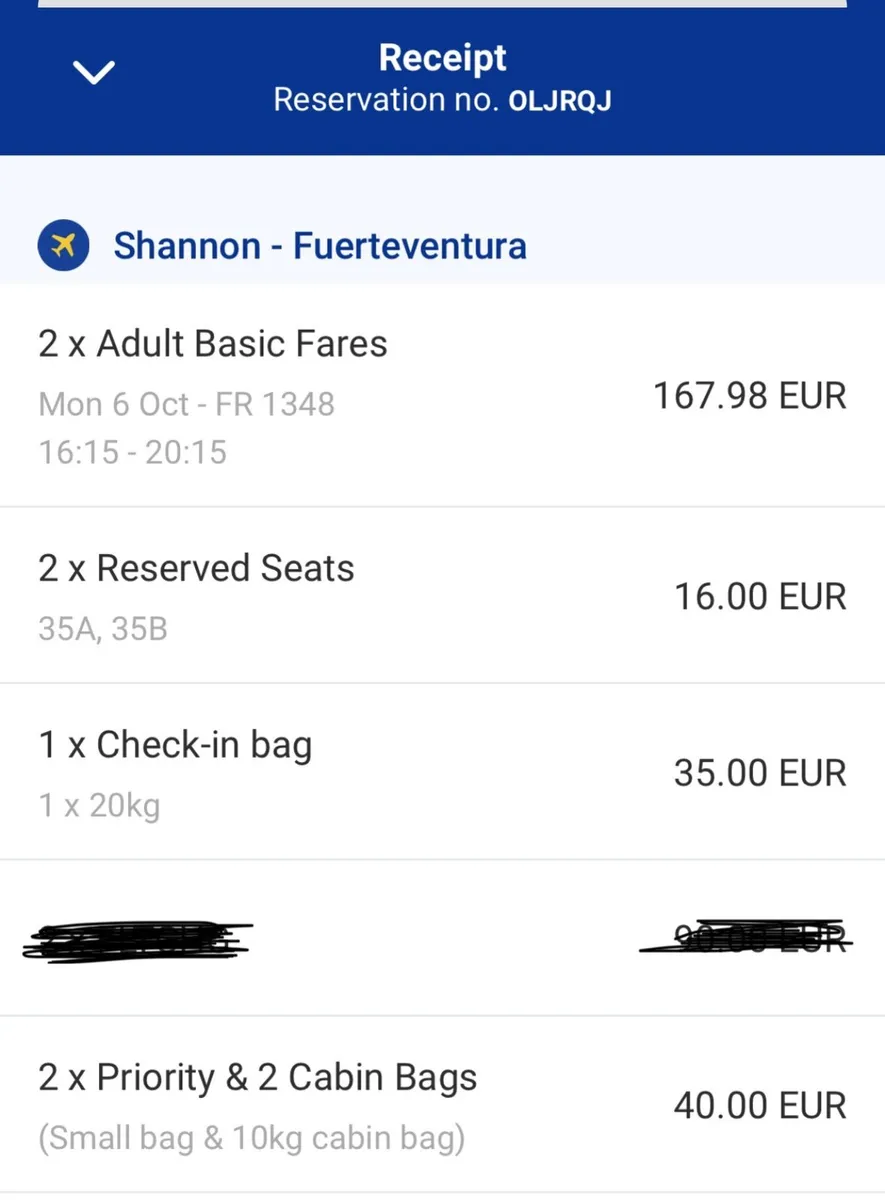The image size is (885, 1200).
Task: Click the Small bag & 10kg cabin bag note
Action: [251, 1139]
